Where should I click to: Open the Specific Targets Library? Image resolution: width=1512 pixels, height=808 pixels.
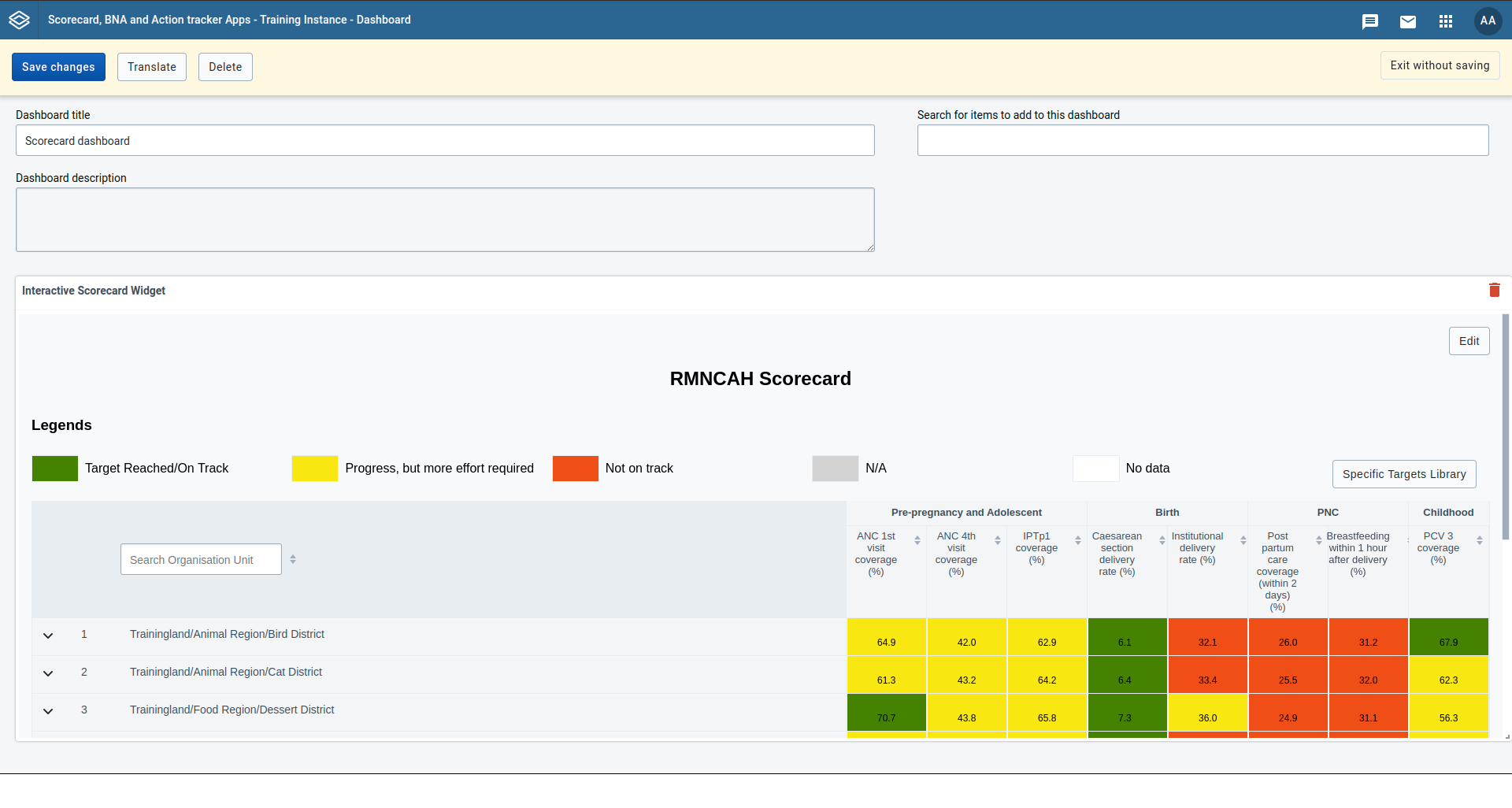point(1404,474)
